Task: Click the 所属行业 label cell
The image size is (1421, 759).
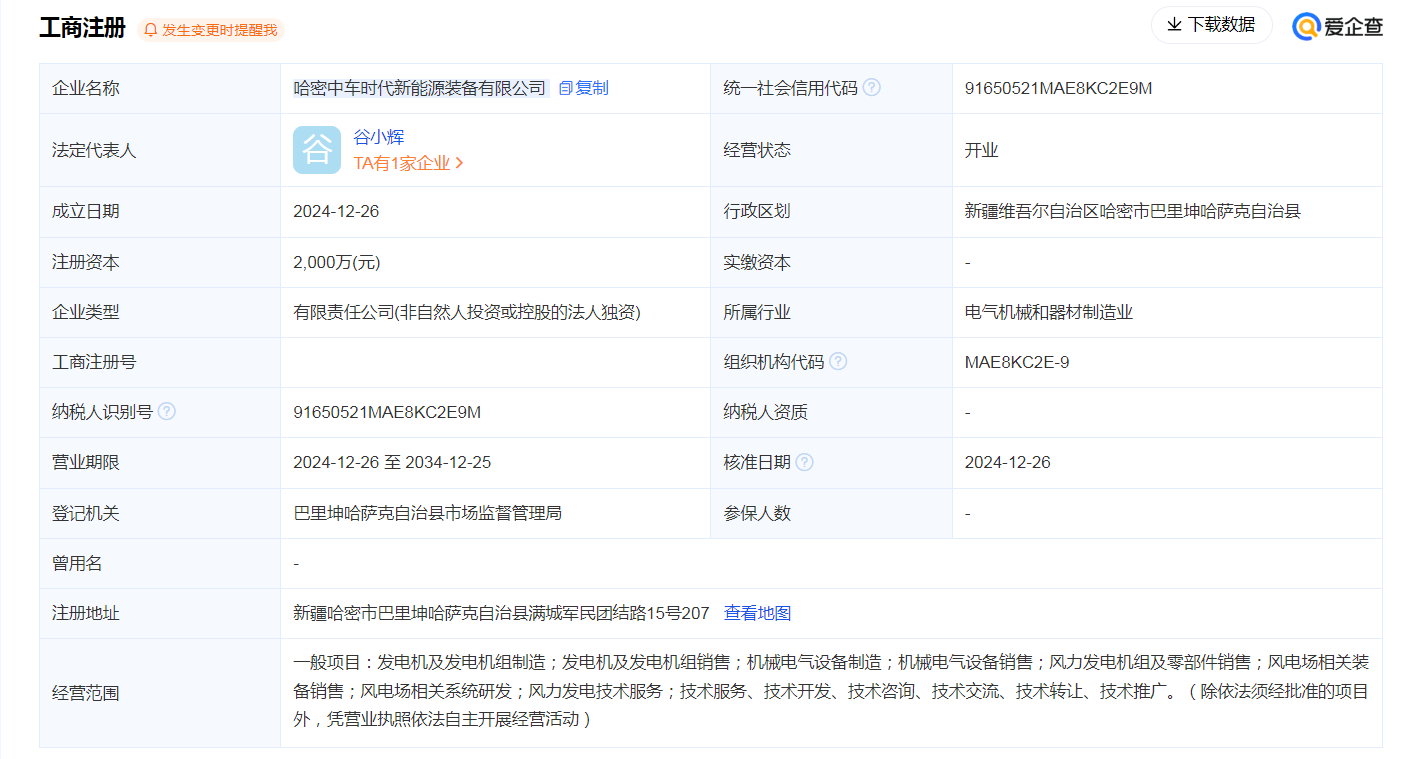Action: coord(831,312)
